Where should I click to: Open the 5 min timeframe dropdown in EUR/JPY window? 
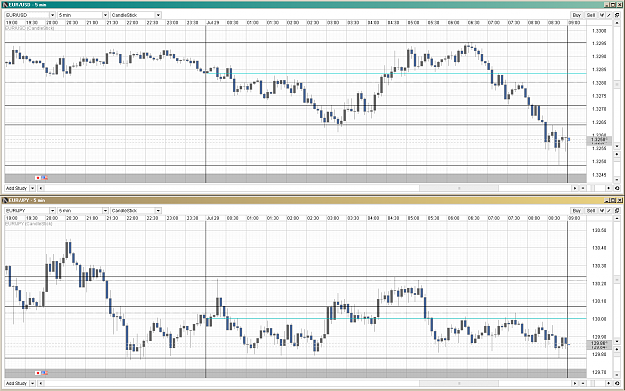coord(83,210)
